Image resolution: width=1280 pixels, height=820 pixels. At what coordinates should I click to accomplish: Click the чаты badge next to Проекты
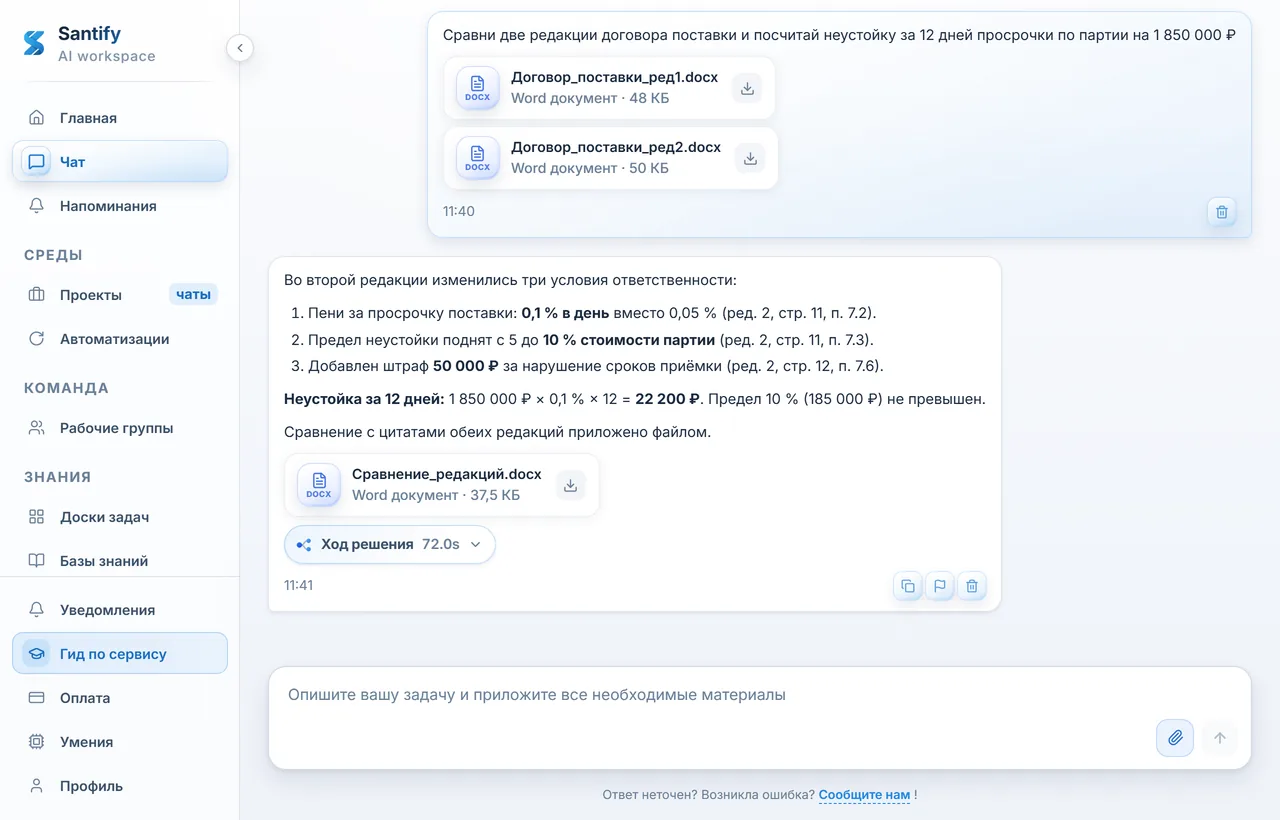(193, 294)
